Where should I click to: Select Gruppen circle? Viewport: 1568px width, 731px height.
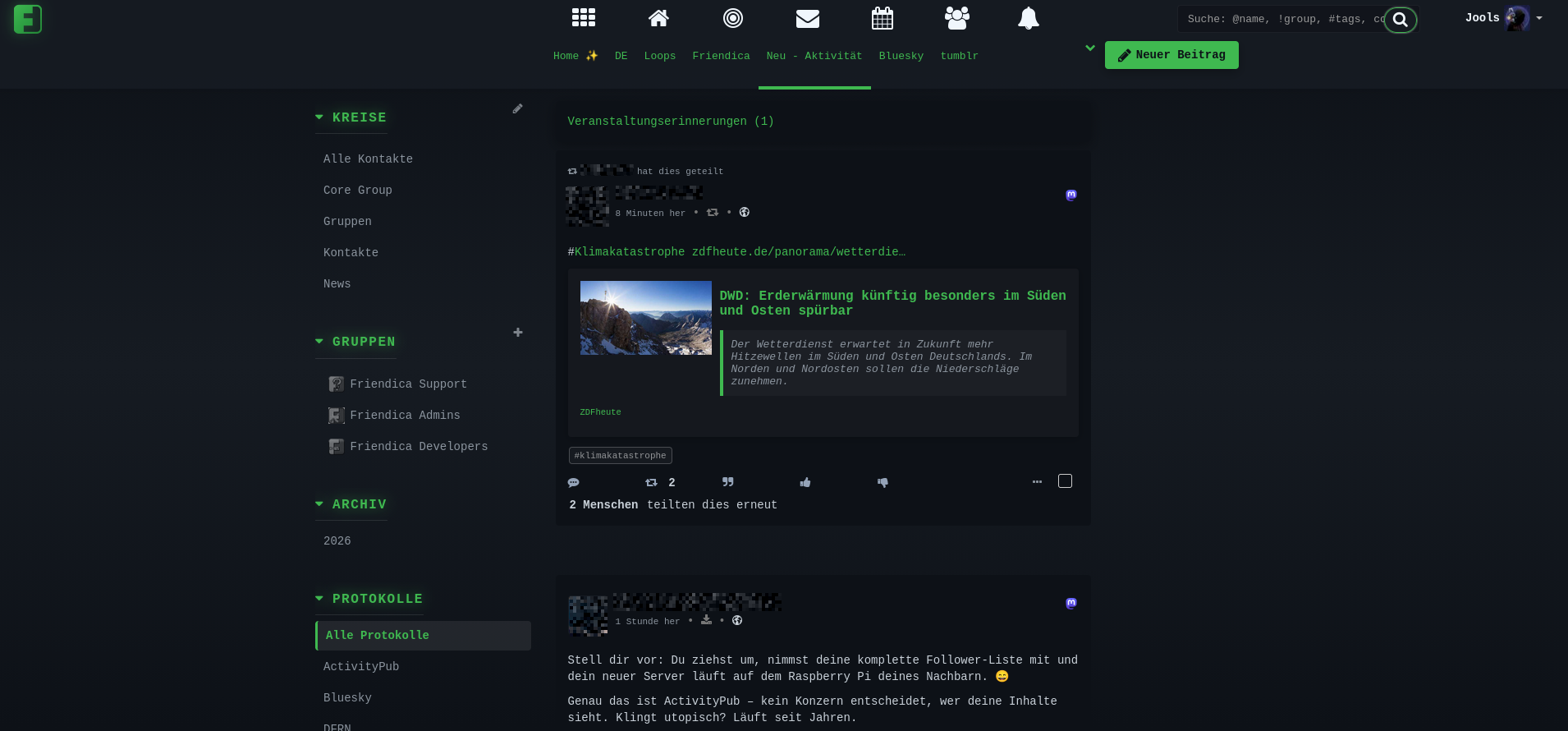click(347, 222)
